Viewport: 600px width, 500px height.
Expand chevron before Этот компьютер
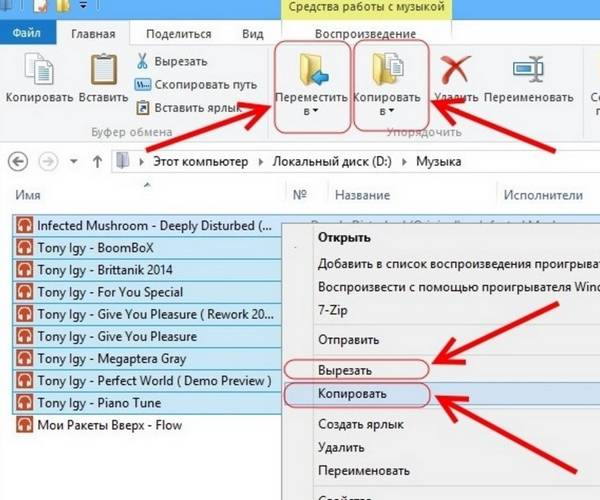coord(142,162)
